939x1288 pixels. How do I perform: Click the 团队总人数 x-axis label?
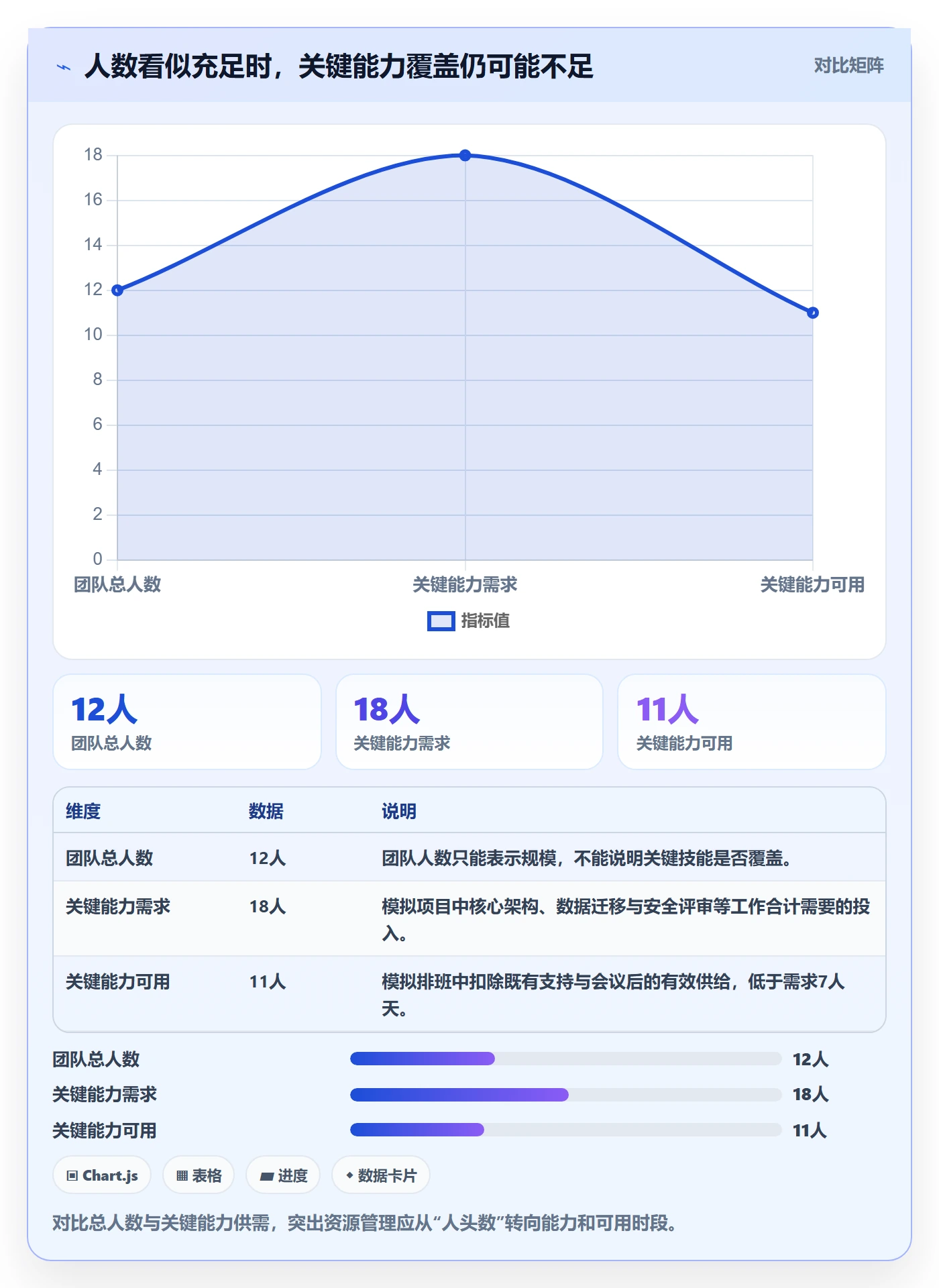point(117,584)
